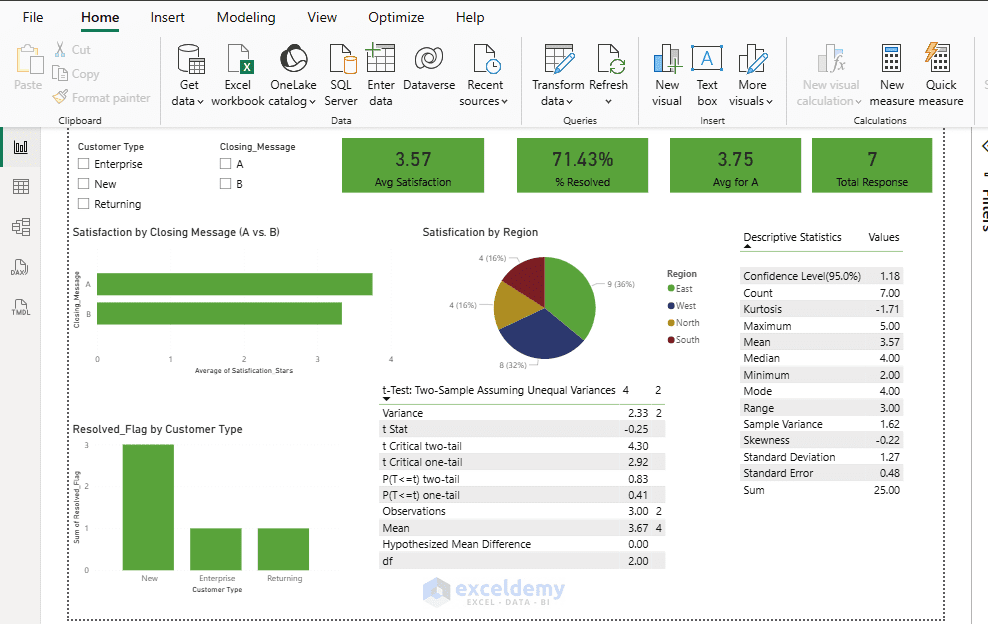Click the Kurtosis row in statistics table
The width and height of the screenshot is (988, 624).
(821, 309)
